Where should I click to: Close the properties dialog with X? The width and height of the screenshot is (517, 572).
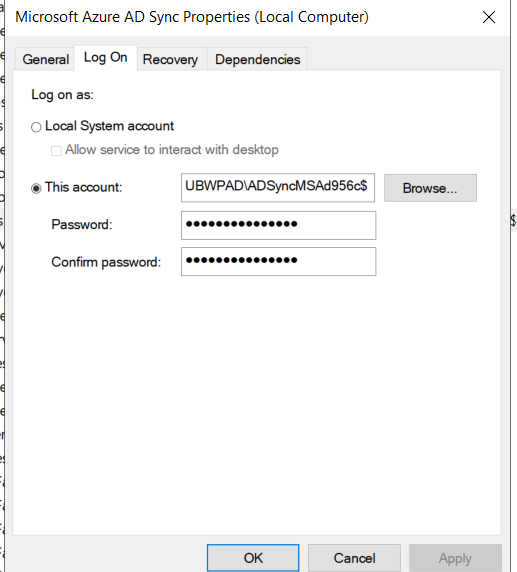tap(489, 17)
